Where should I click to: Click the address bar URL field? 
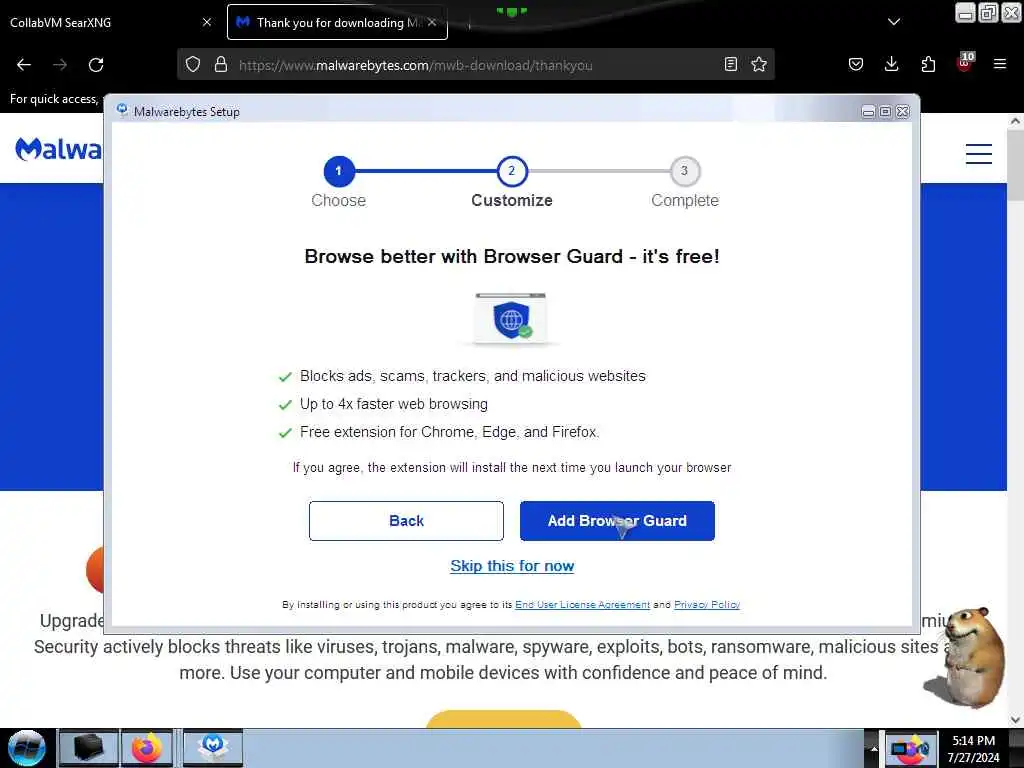[x=477, y=65]
